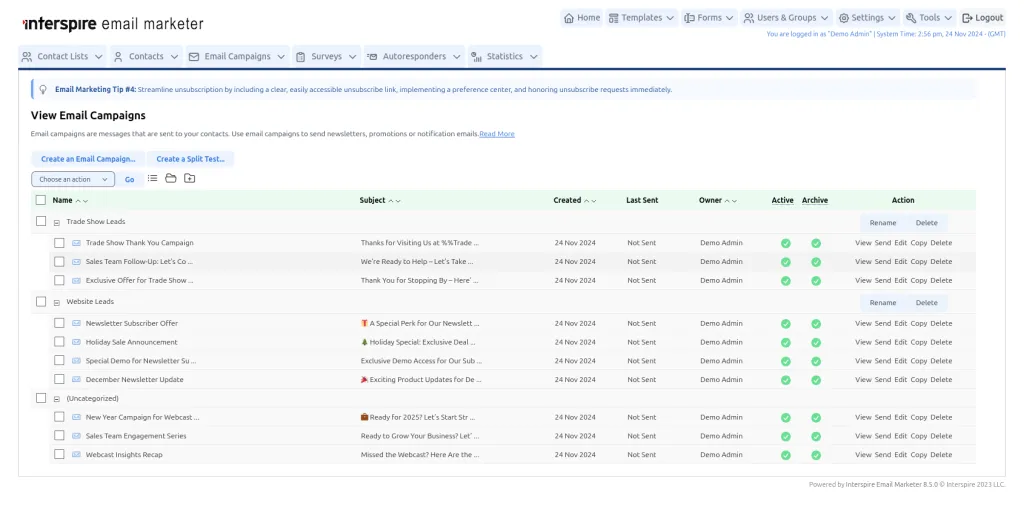This screenshot has width=1024, height=508.
Task: Sort Created column ascending arrow
Action: pyautogui.click(x=586, y=201)
